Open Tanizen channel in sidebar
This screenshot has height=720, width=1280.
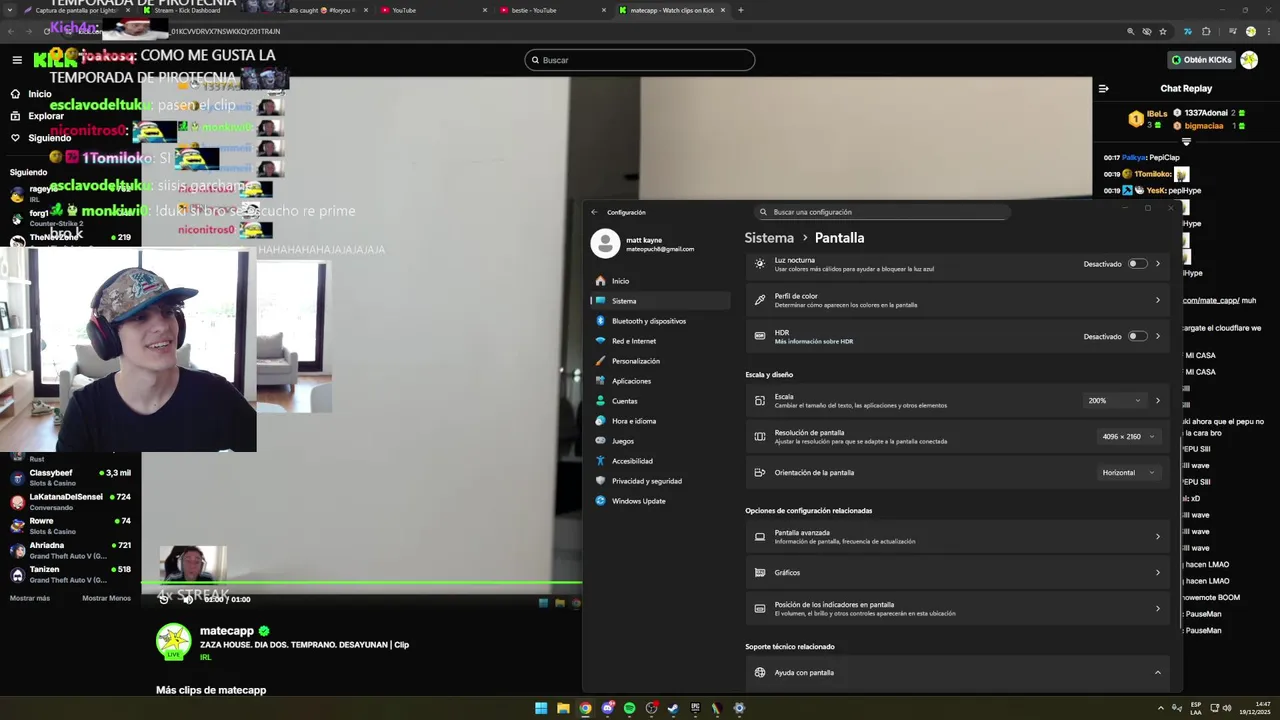(x=70, y=573)
